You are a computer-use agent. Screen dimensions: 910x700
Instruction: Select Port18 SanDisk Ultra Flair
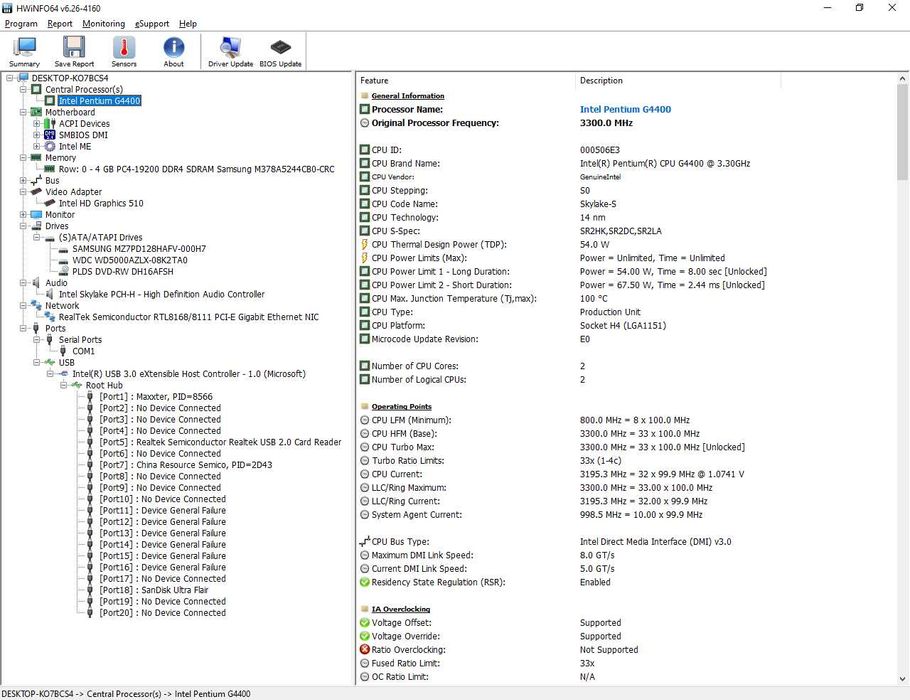pos(154,590)
